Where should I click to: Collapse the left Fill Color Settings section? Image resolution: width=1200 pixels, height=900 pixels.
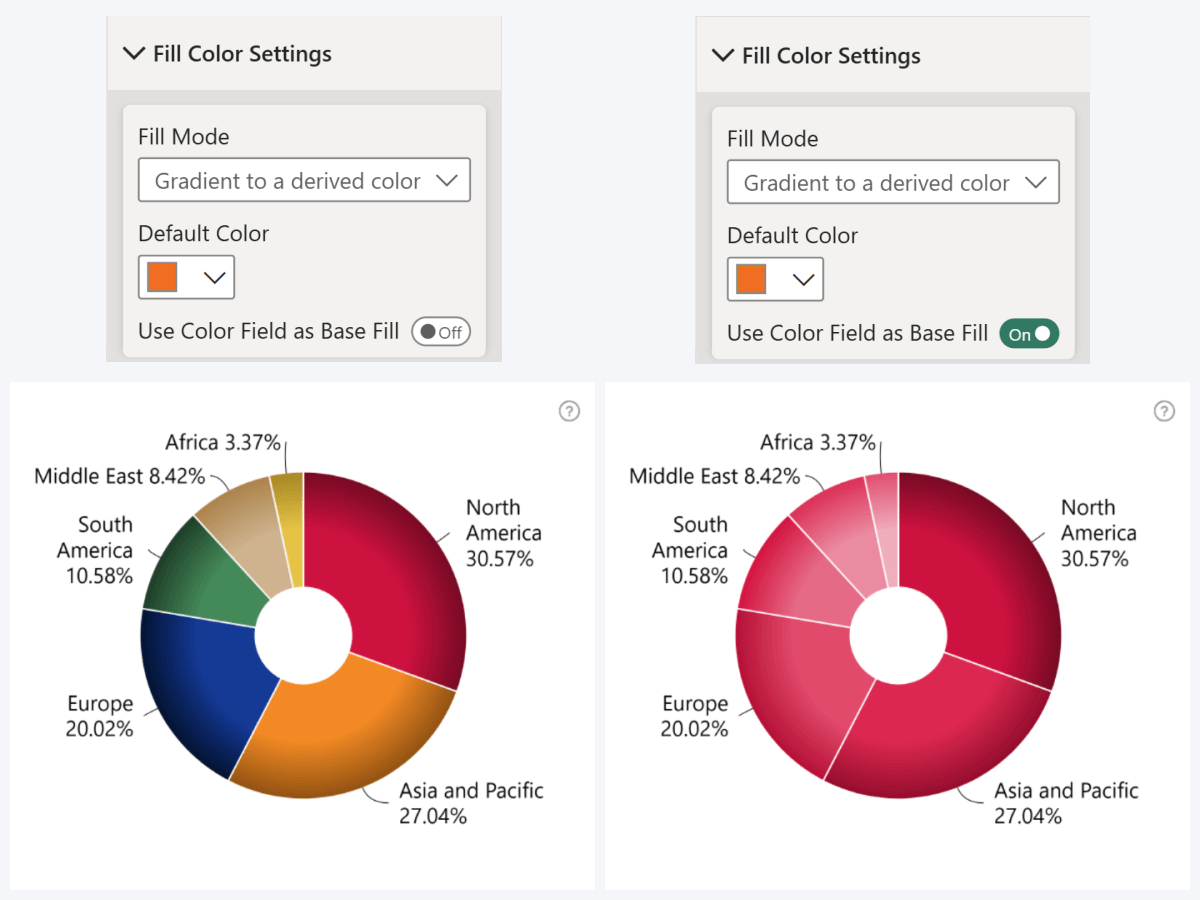pyautogui.click(x=134, y=54)
